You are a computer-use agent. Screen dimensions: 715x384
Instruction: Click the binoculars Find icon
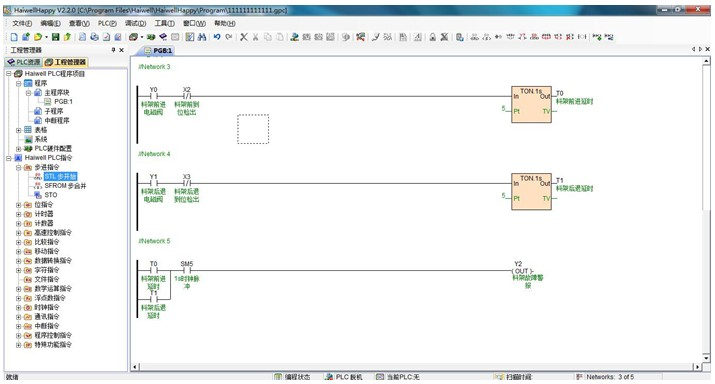[x=202, y=37]
